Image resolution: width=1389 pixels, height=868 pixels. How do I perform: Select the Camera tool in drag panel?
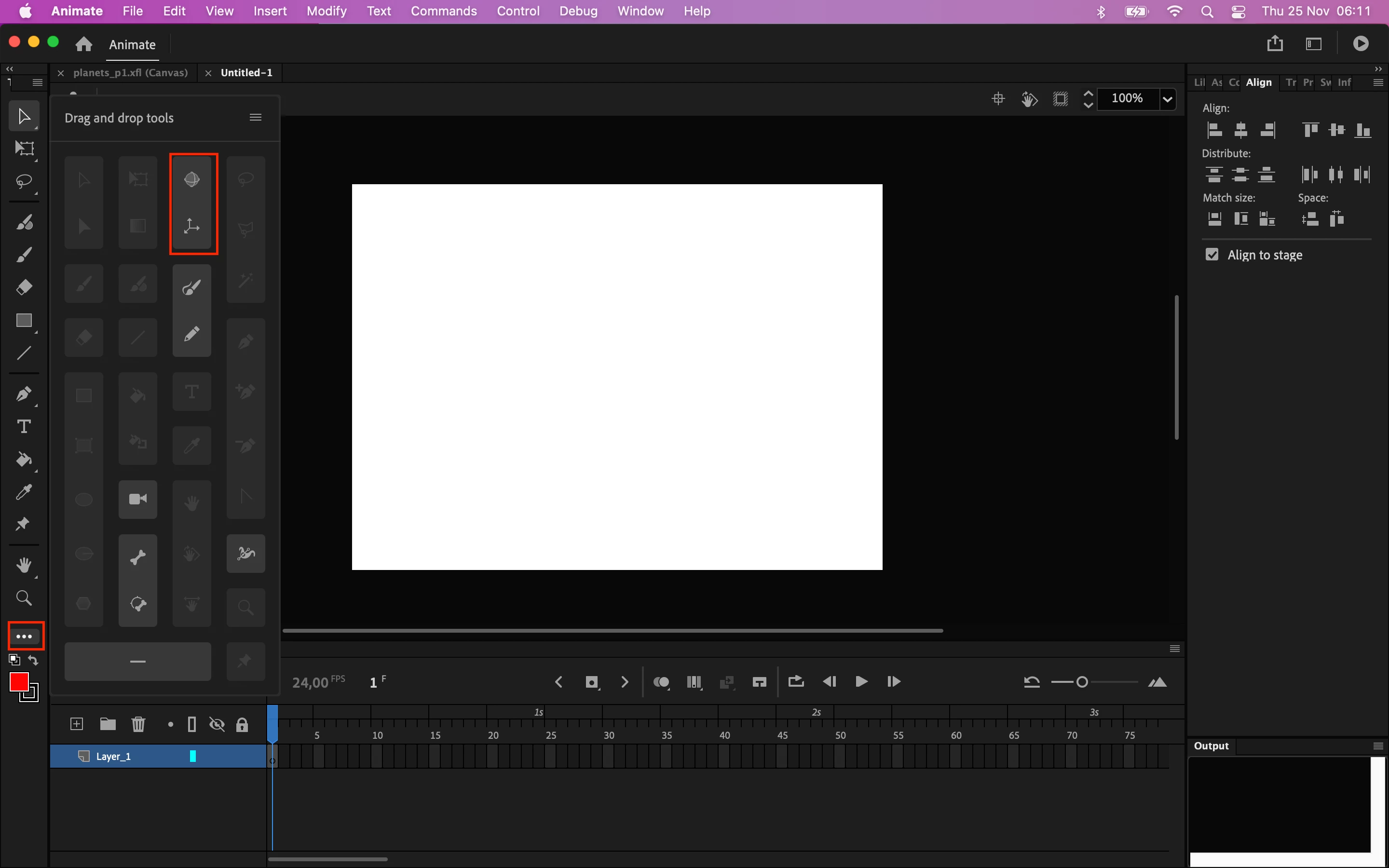(x=138, y=499)
